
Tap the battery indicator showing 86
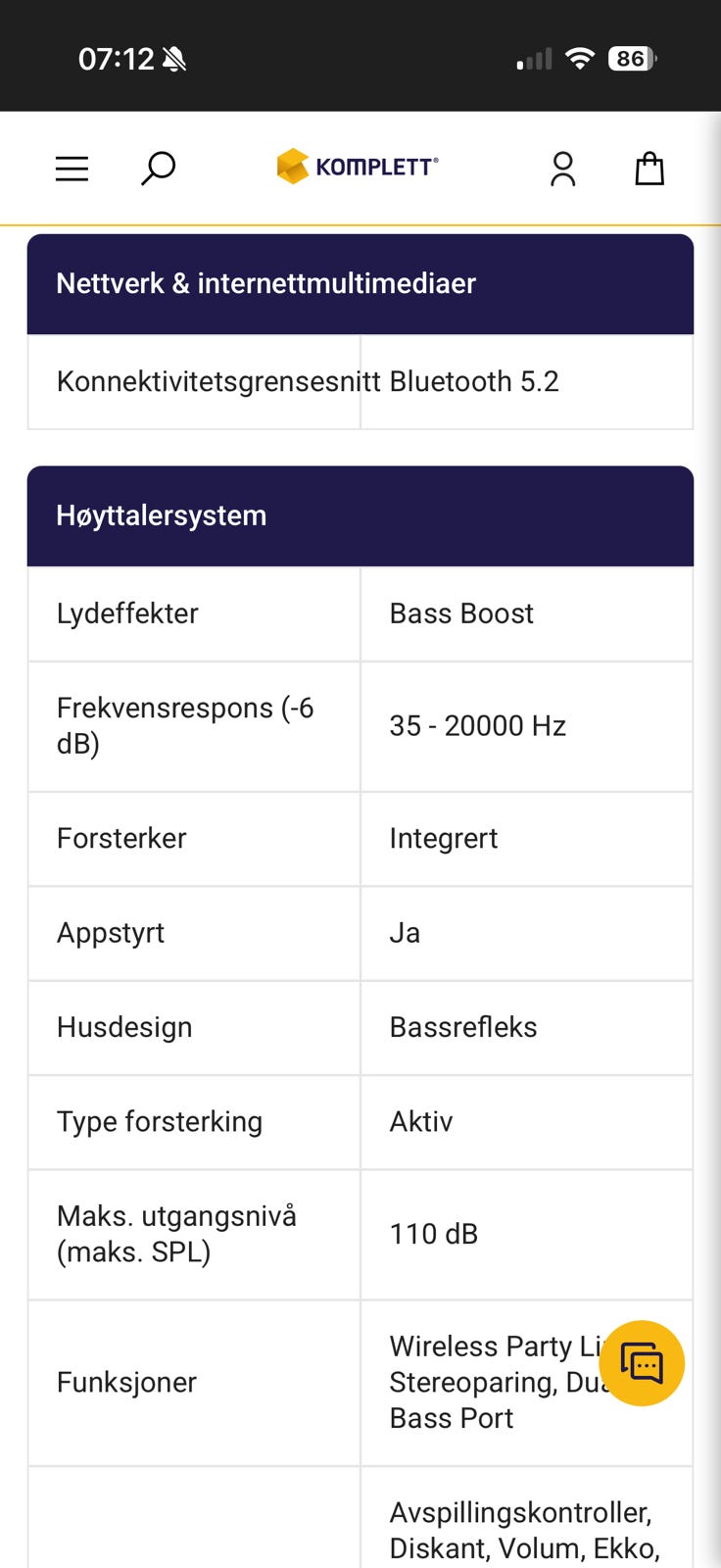click(632, 59)
